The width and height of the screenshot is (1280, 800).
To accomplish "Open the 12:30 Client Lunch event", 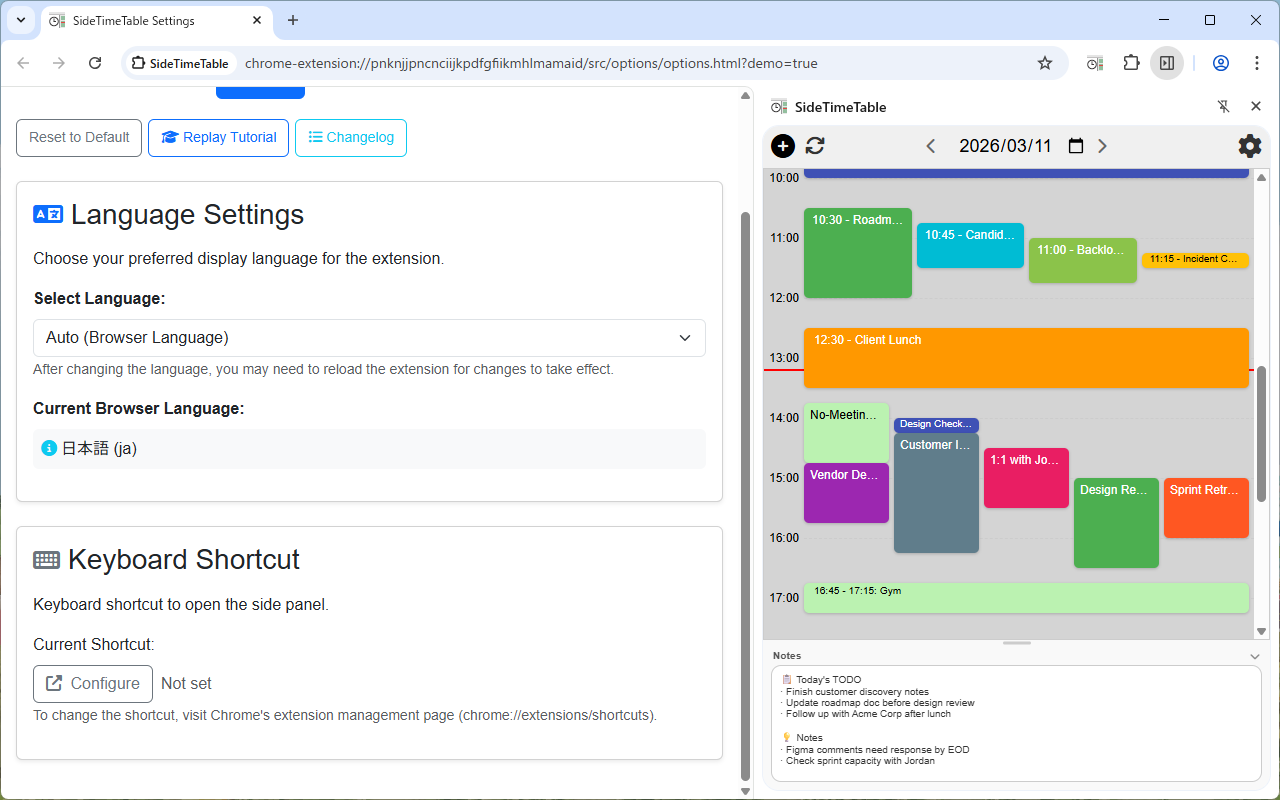I will pos(1026,357).
